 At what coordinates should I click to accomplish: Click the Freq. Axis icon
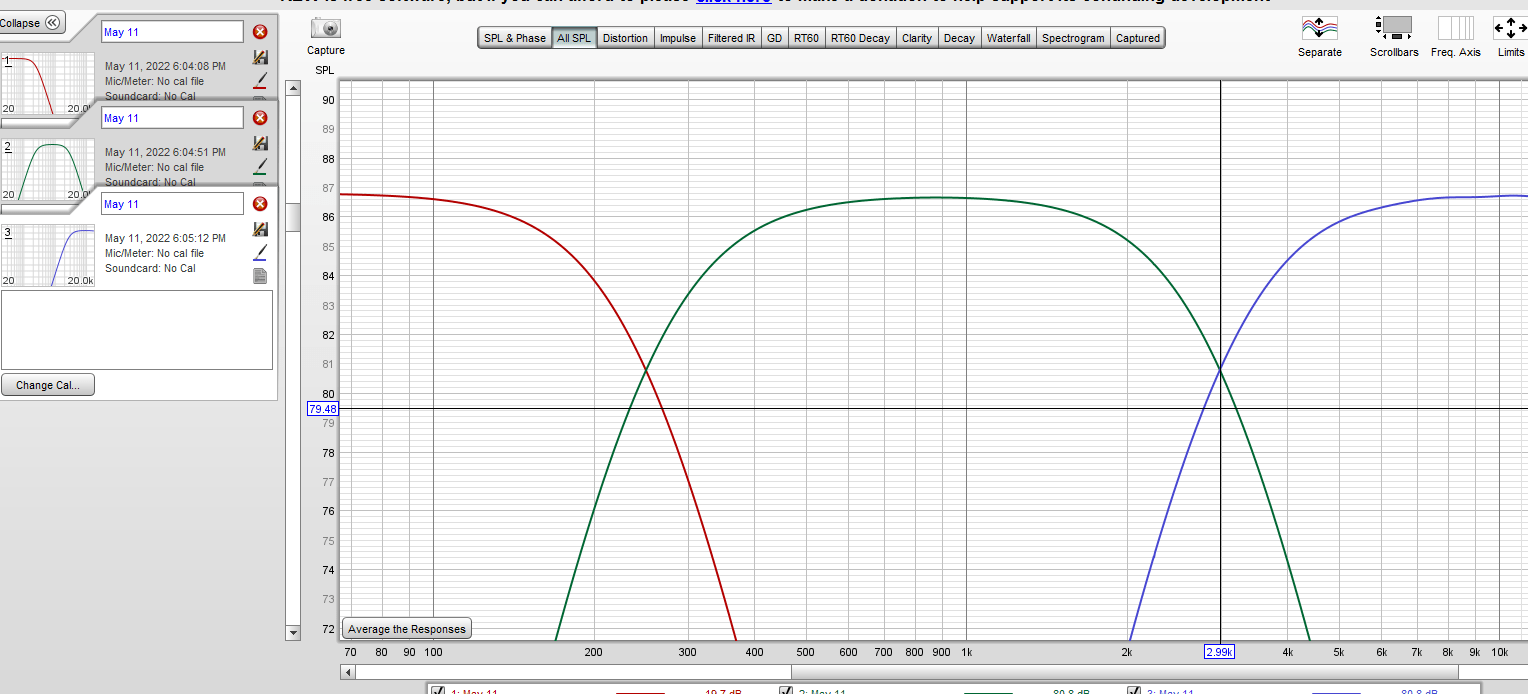(x=1455, y=27)
